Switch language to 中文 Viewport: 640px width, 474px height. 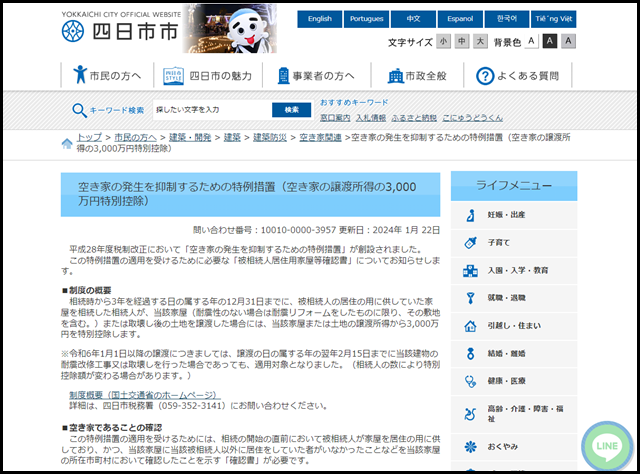point(413,19)
